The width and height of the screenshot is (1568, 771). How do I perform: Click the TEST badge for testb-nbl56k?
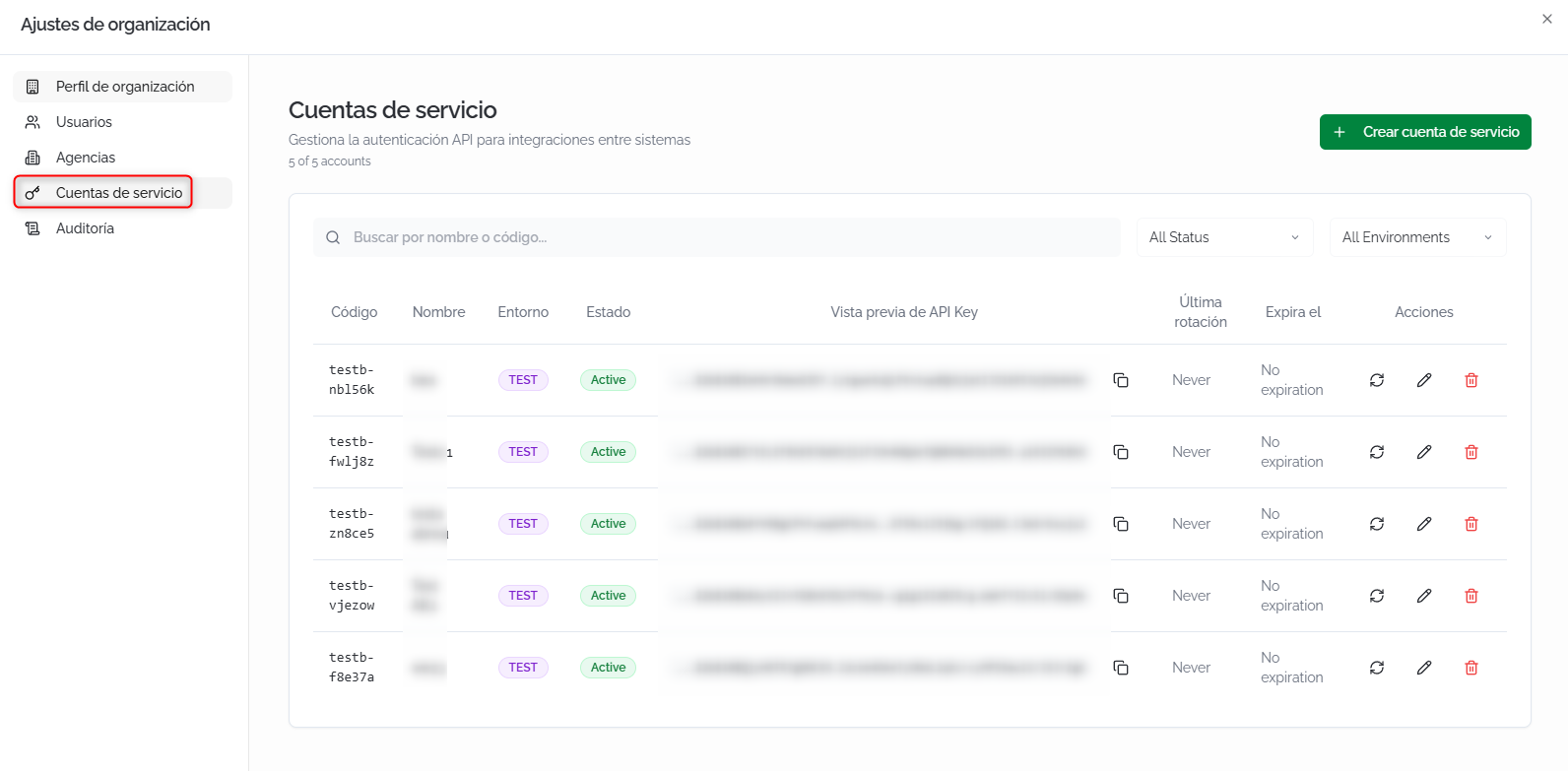click(x=523, y=380)
